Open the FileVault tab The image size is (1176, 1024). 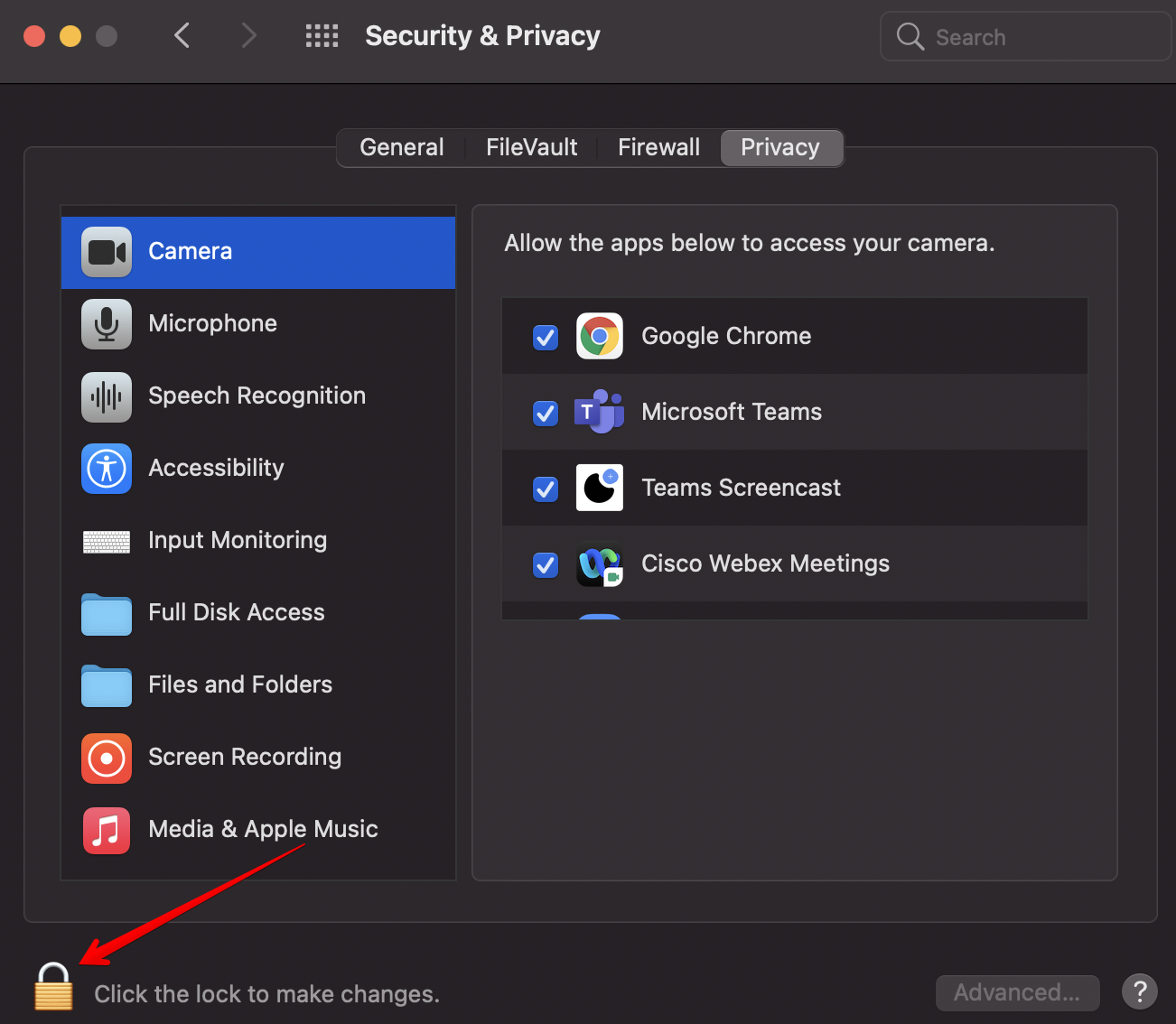point(531,148)
